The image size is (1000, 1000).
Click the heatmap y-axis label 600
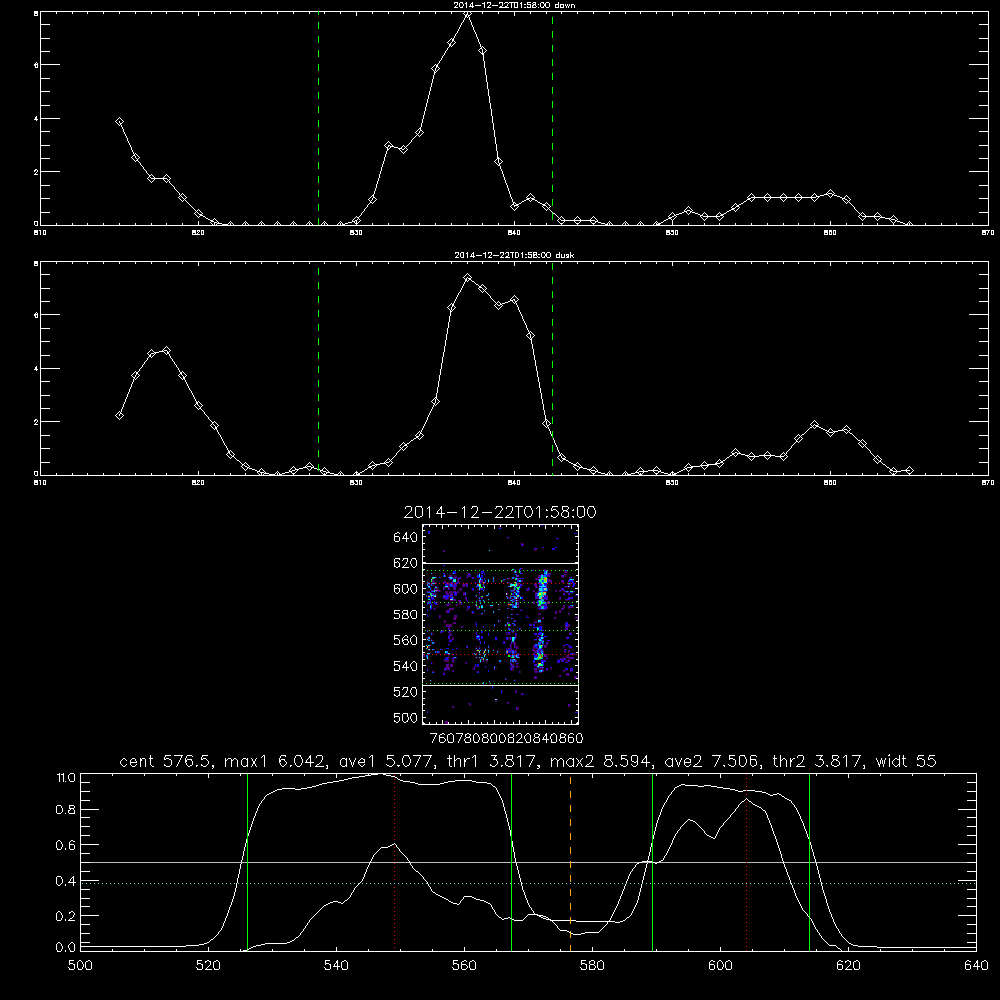coord(406,589)
